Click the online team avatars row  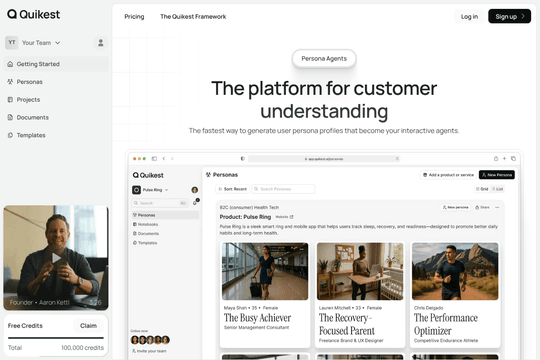pyautogui.click(x=150, y=340)
